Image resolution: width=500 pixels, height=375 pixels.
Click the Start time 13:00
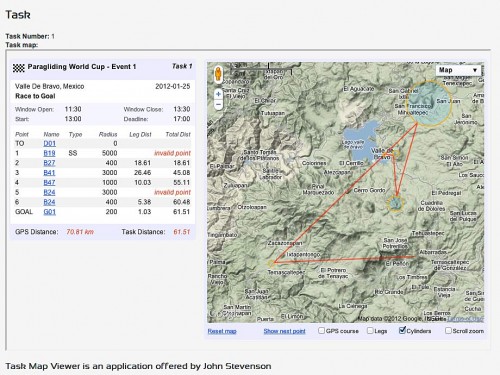(73, 119)
